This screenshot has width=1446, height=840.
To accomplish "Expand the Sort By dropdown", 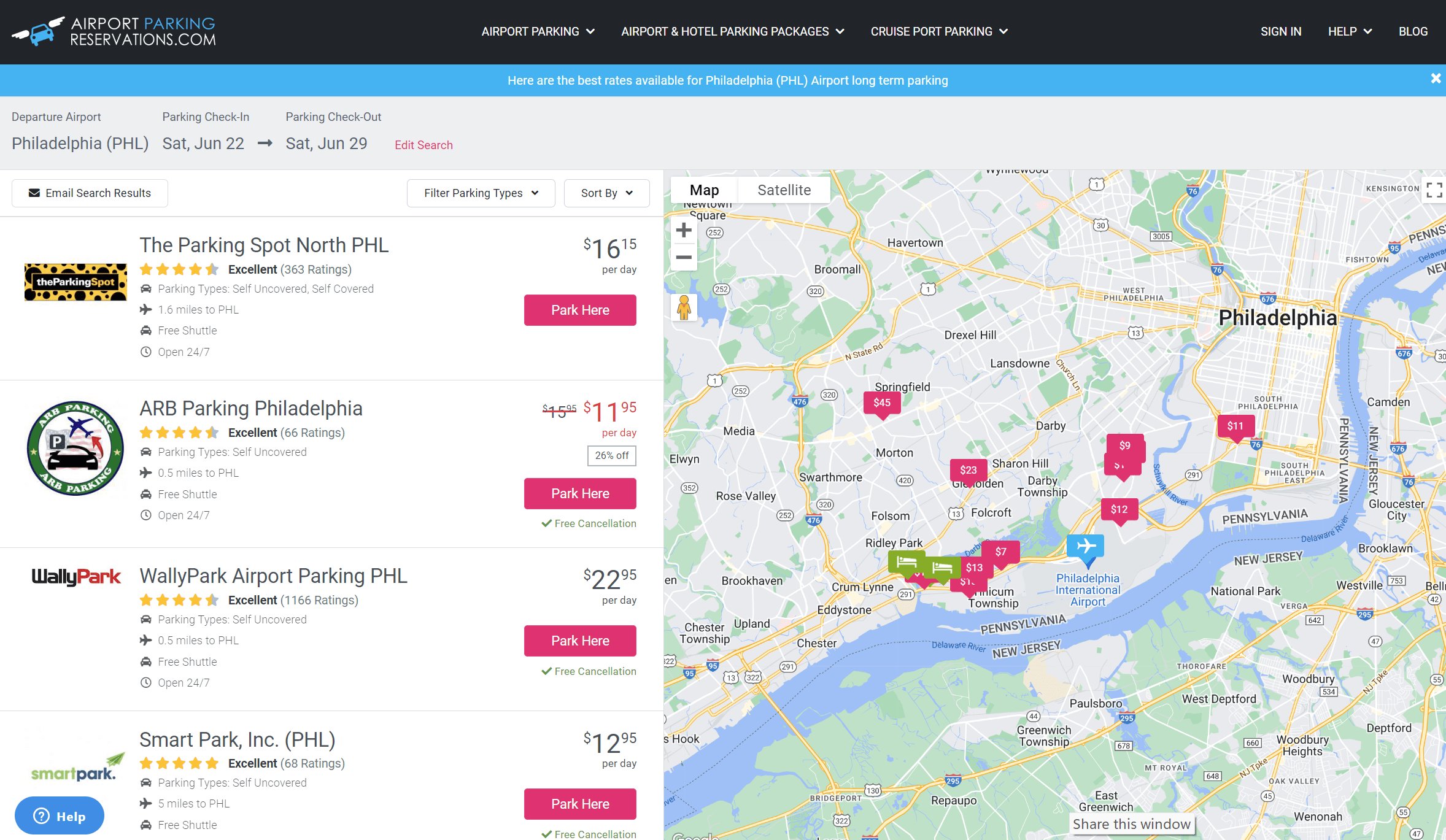I will click(x=606, y=193).
